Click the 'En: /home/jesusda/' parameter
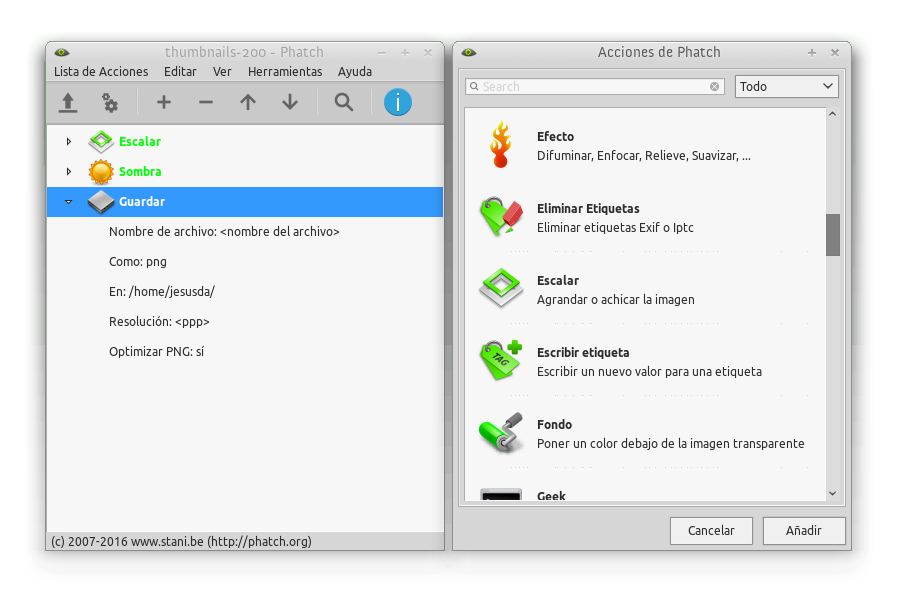Viewport: 916px width, 592px height. [162, 292]
